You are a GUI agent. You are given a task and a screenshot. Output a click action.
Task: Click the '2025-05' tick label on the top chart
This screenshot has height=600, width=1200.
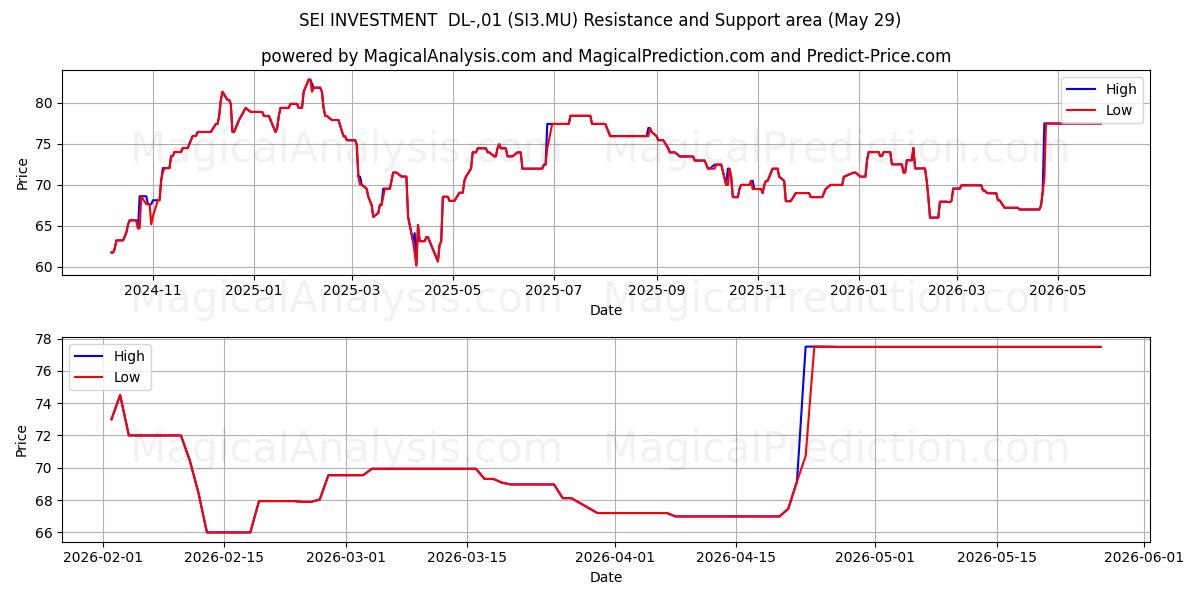(x=453, y=291)
